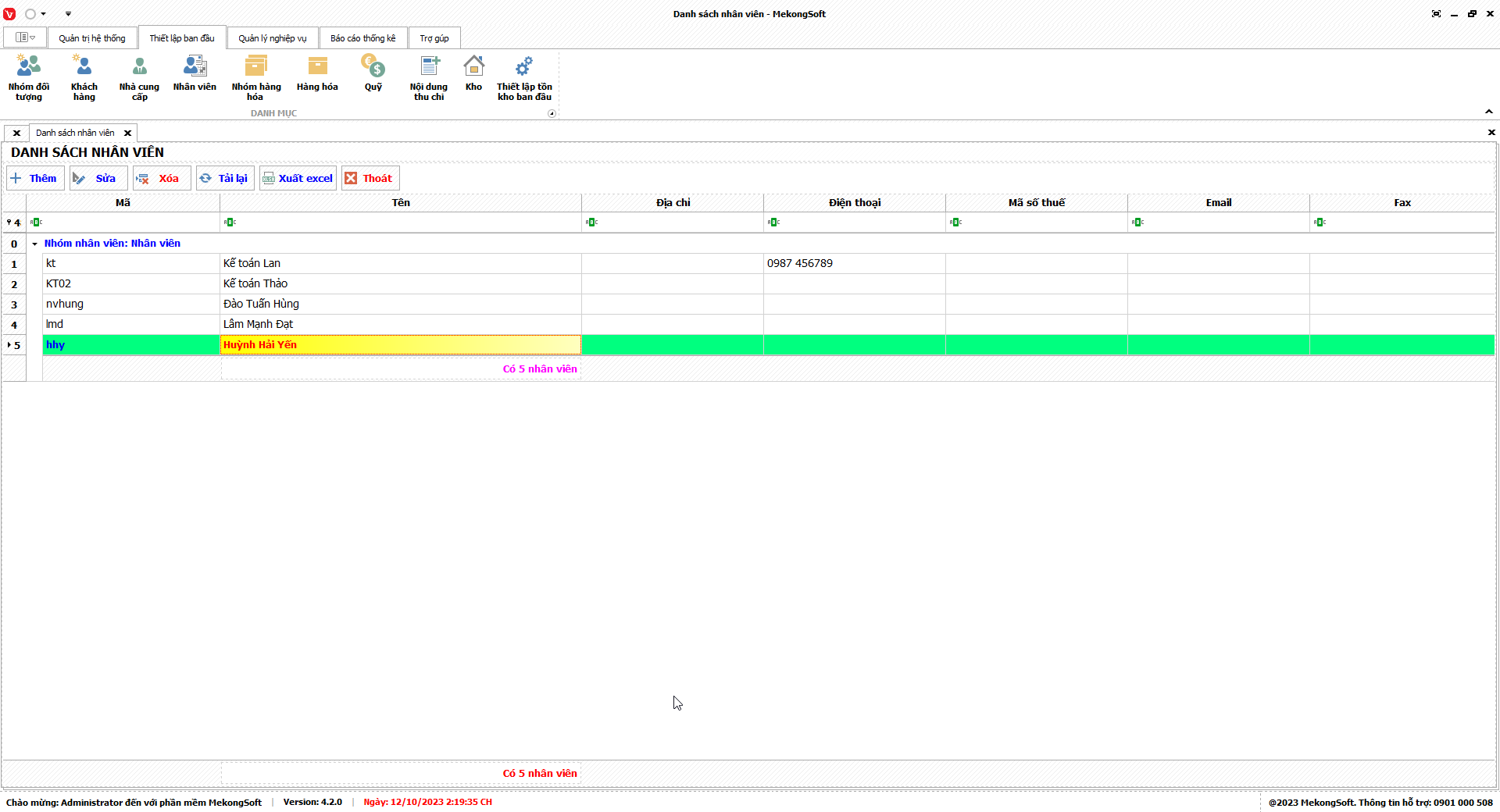1500x812 pixels.
Task: Expand the DANH MỤC group launcher
Action: (552, 114)
